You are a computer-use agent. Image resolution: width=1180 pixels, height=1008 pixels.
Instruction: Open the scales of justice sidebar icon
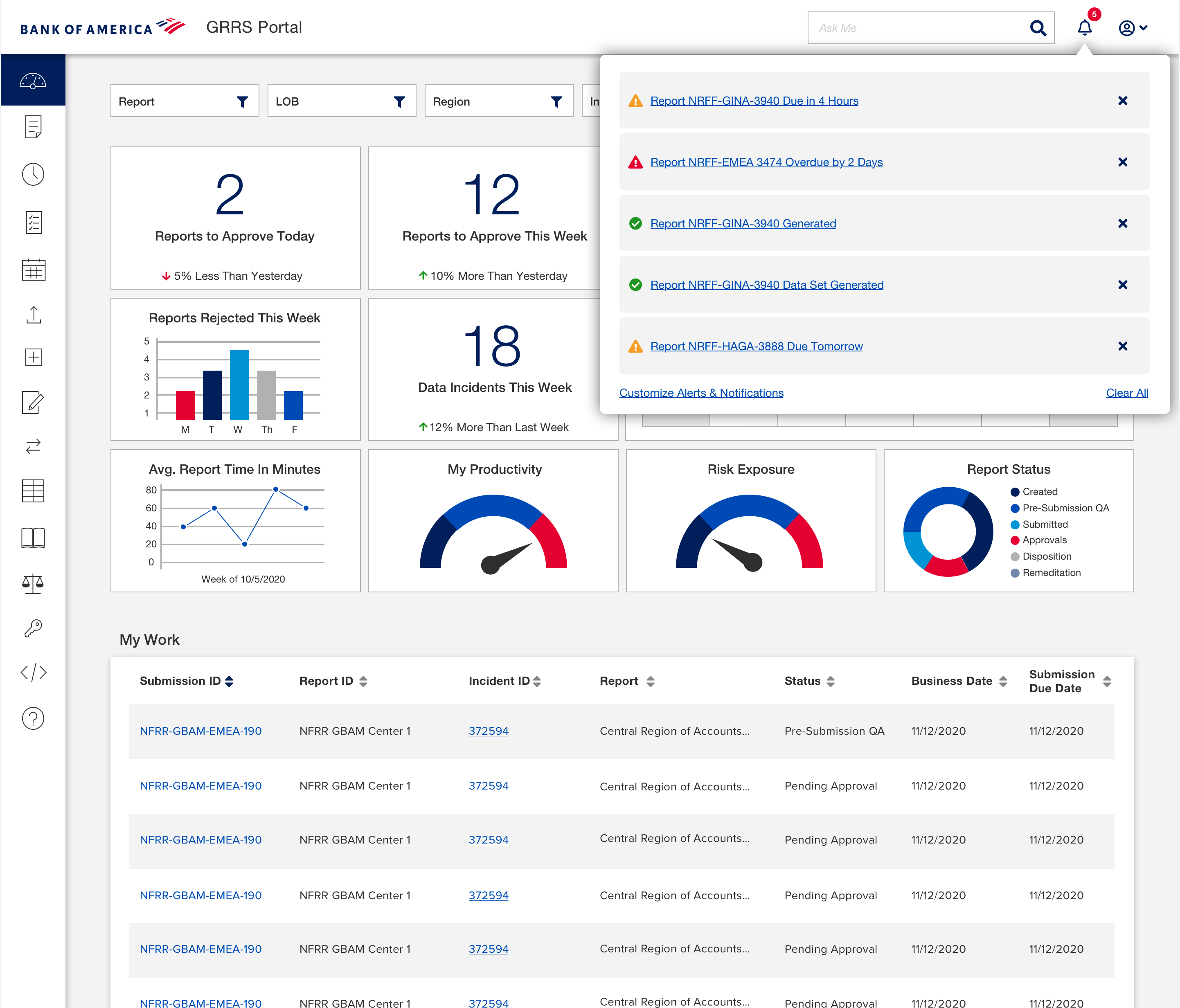click(x=33, y=583)
